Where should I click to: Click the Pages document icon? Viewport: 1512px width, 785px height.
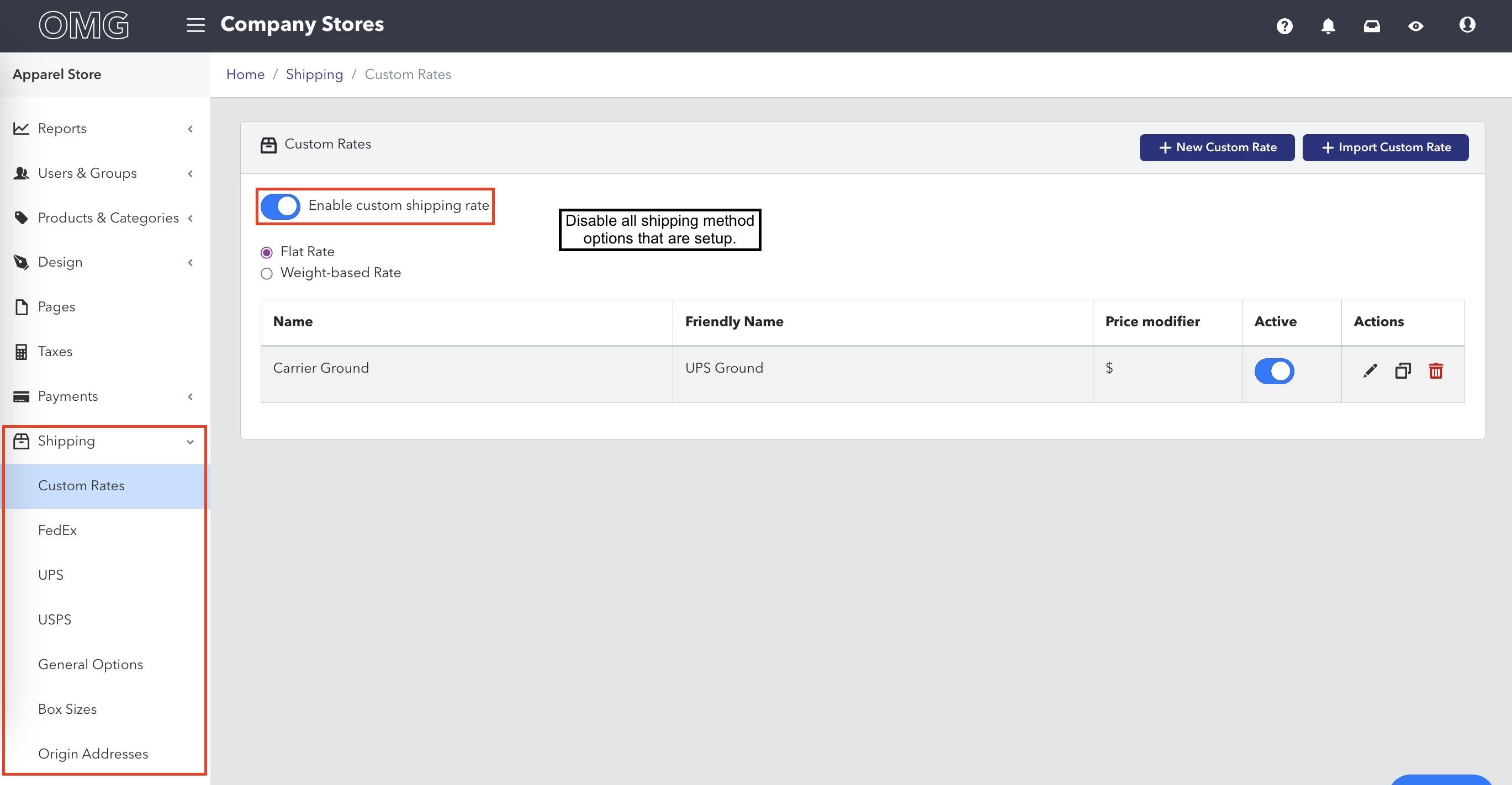pos(21,307)
